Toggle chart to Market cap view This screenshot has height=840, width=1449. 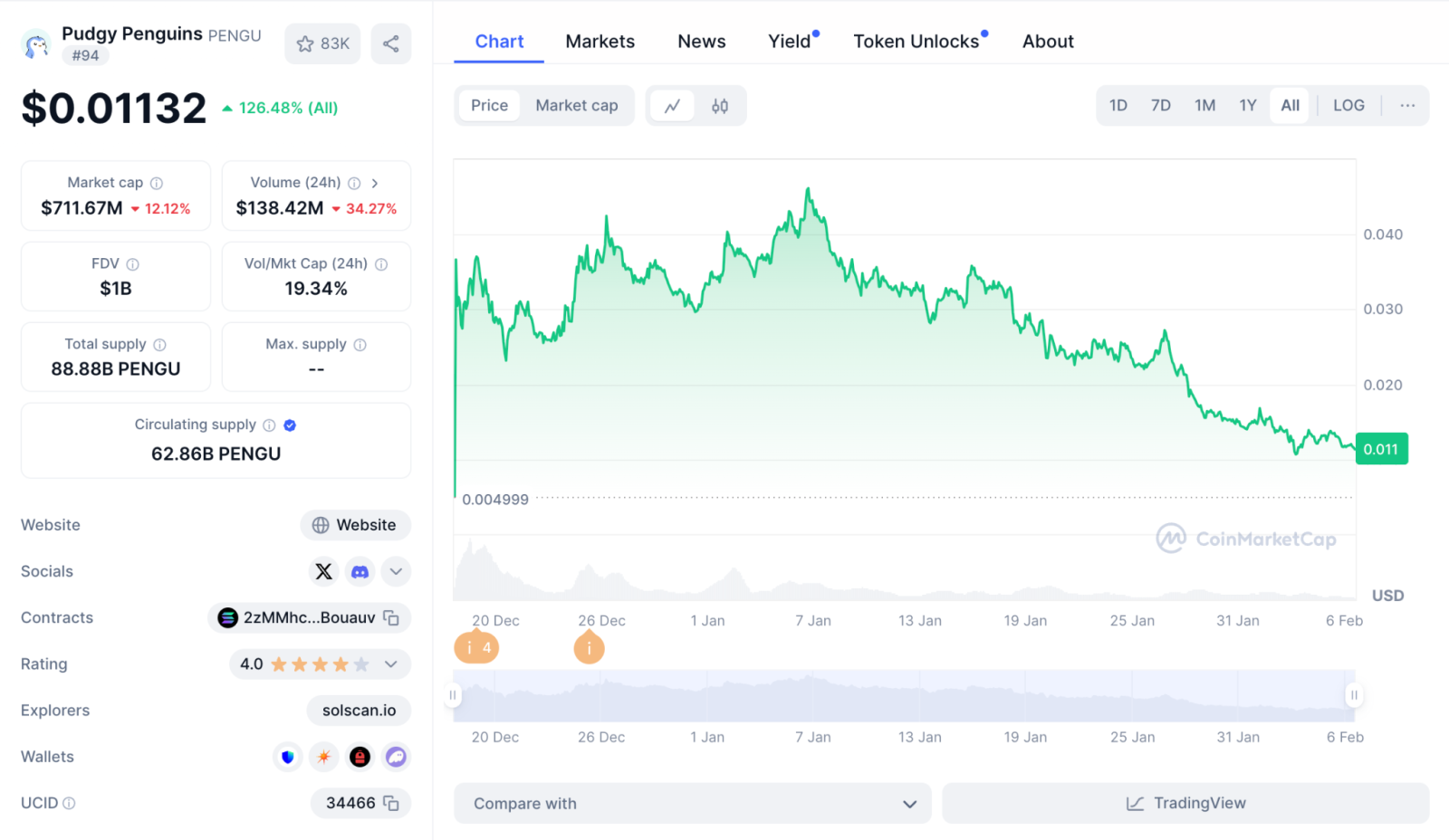[576, 106]
